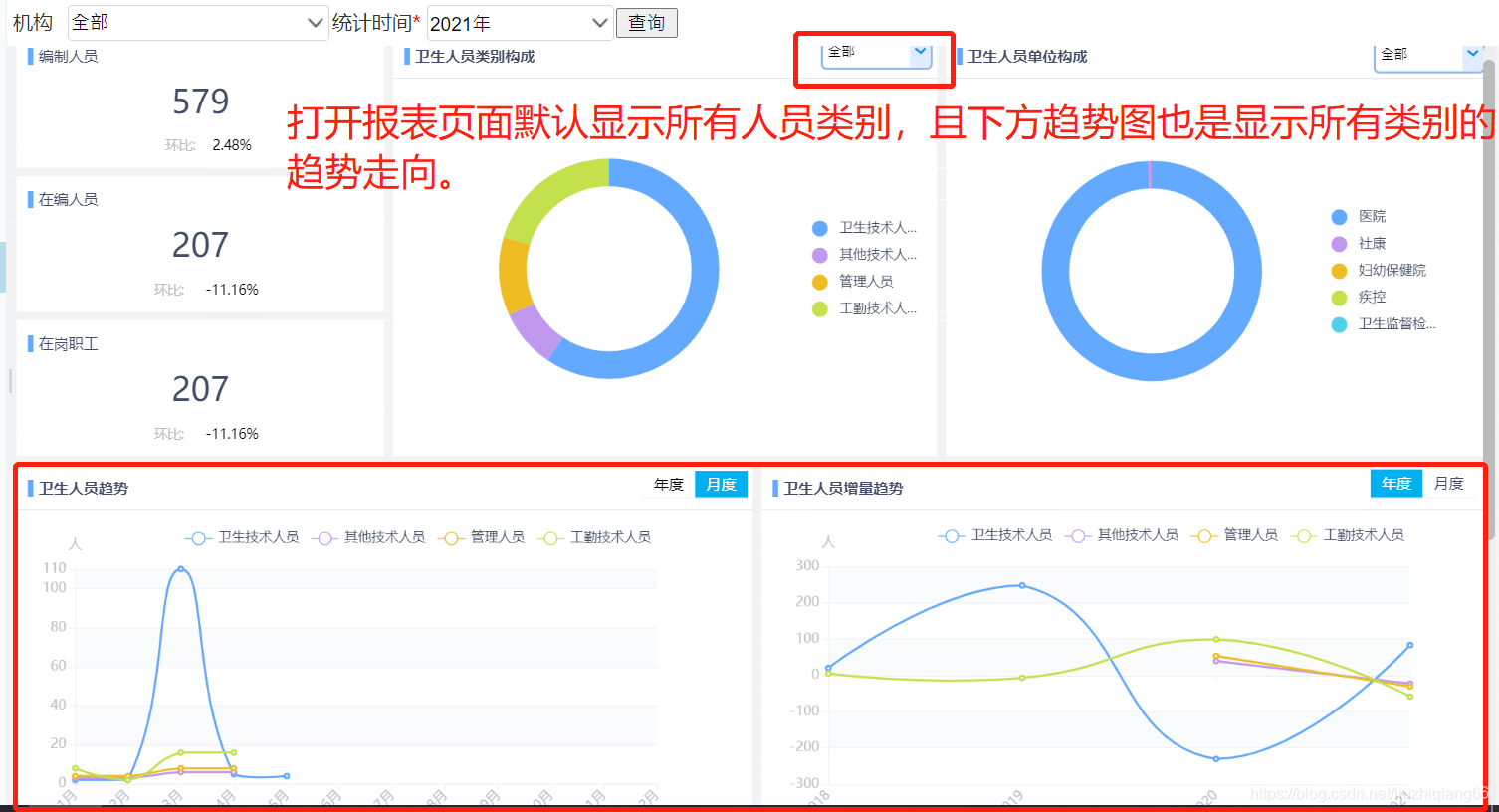Viewport: 1499px width, 812px height.
Task: Switch 卫生人员趋势 chart to 月度
Action: [x=721, y=484]
